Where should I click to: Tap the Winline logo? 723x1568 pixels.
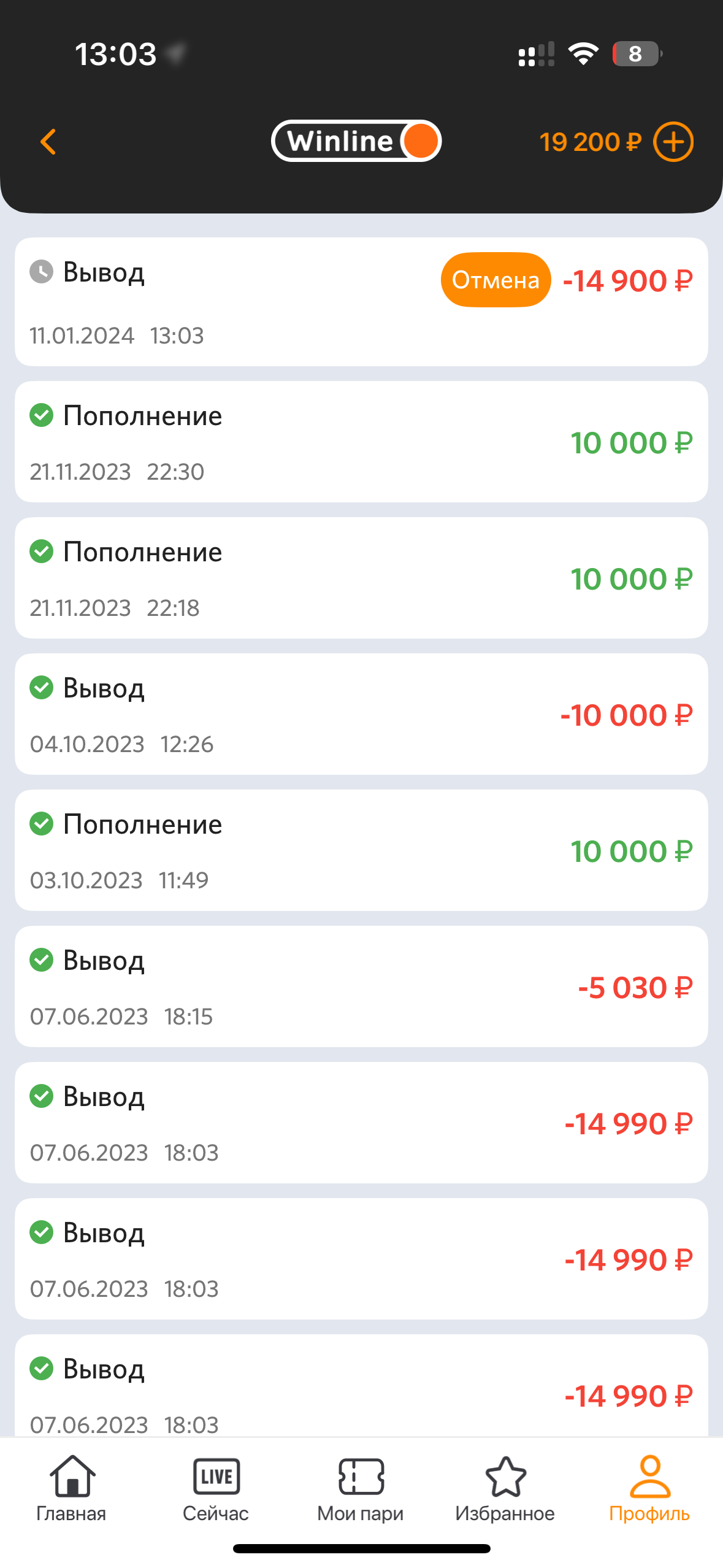tap(356, 141)
